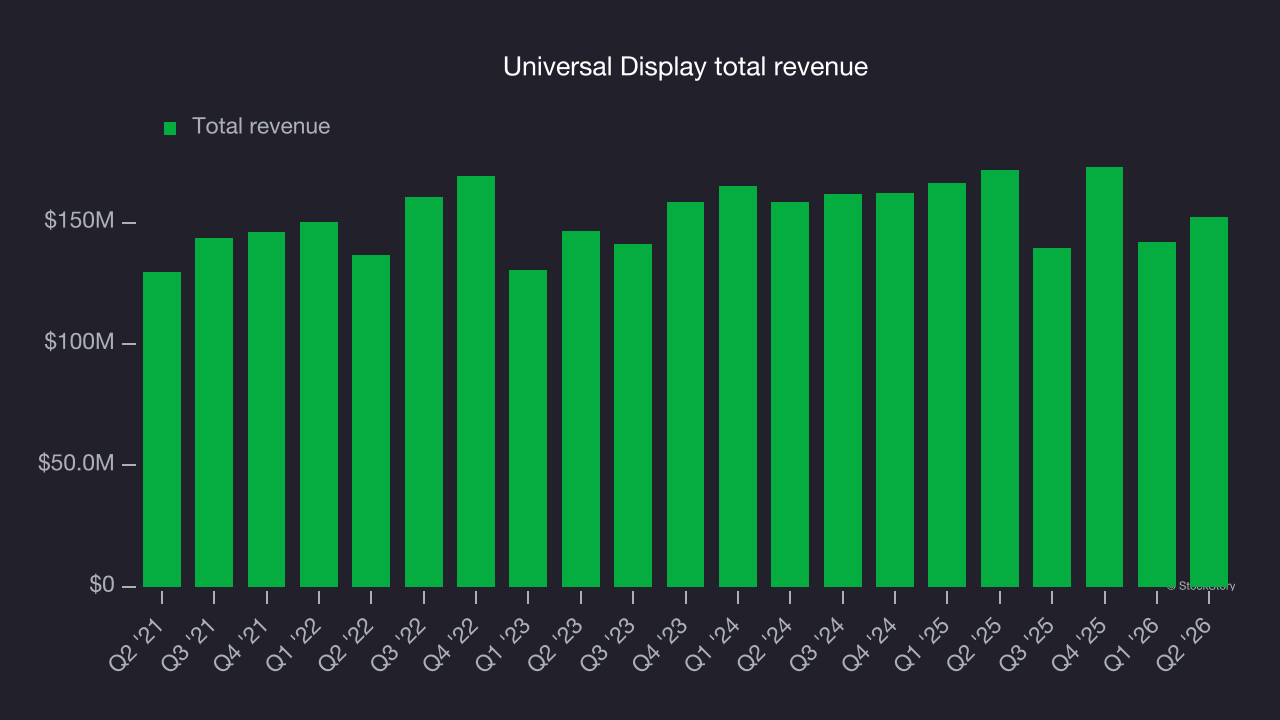Click the bar for Q2 '24
The width and height of the screenshot is (1280, 720).
point(790,394)
